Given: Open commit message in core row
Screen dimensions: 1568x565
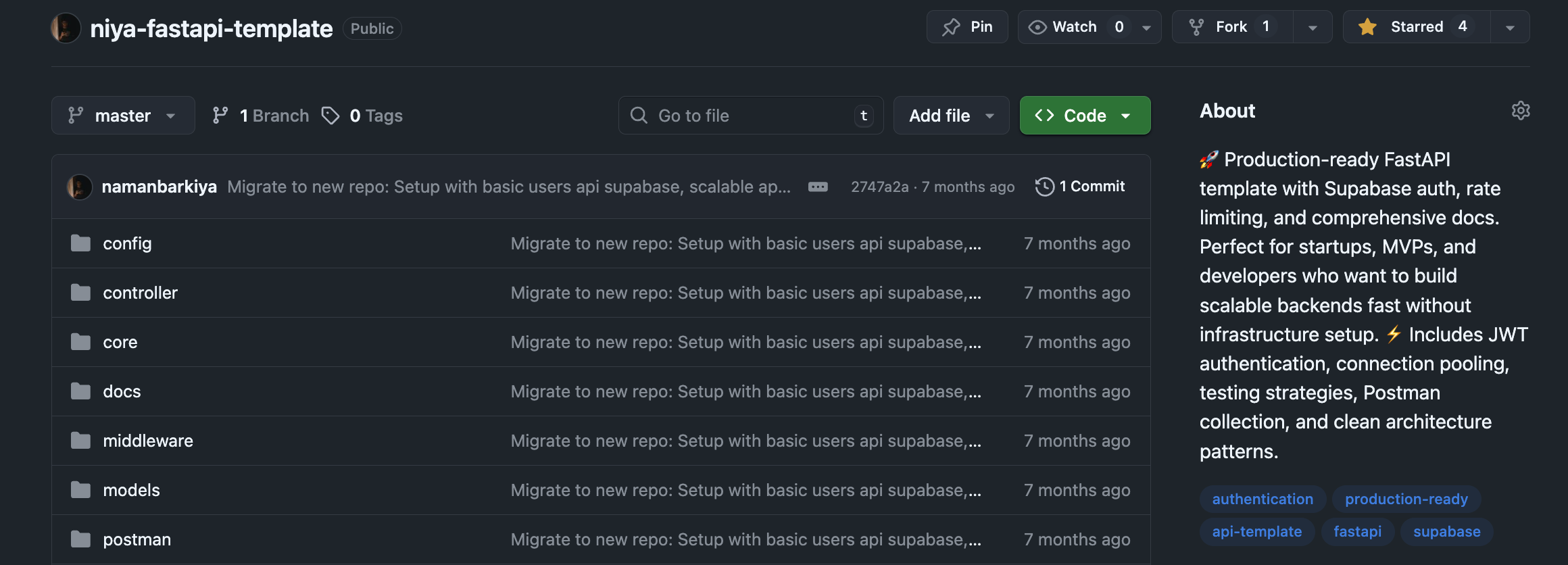Looking at the screenshot, I should coord(745,342).
